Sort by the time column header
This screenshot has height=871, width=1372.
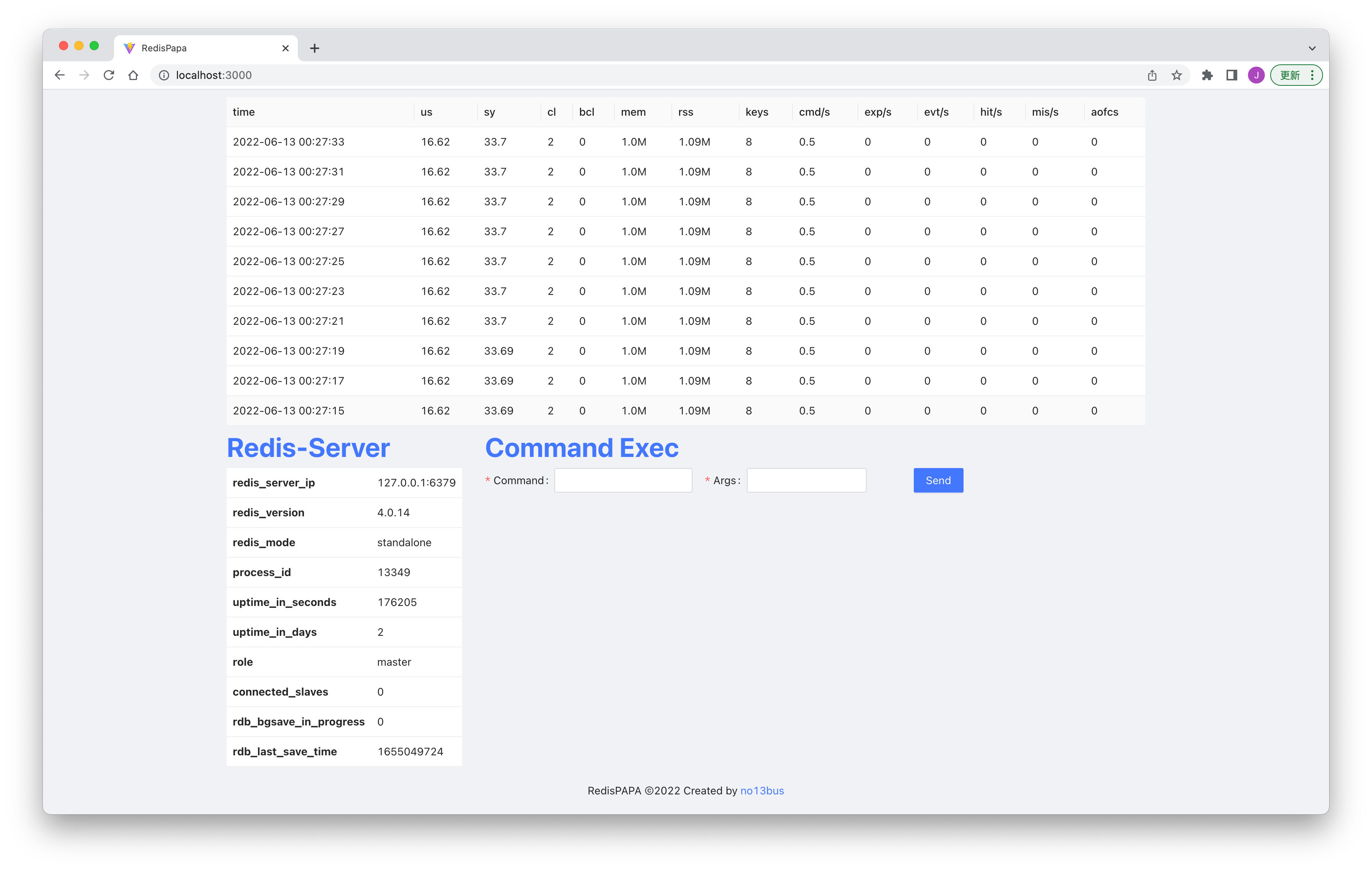point(243,112)
